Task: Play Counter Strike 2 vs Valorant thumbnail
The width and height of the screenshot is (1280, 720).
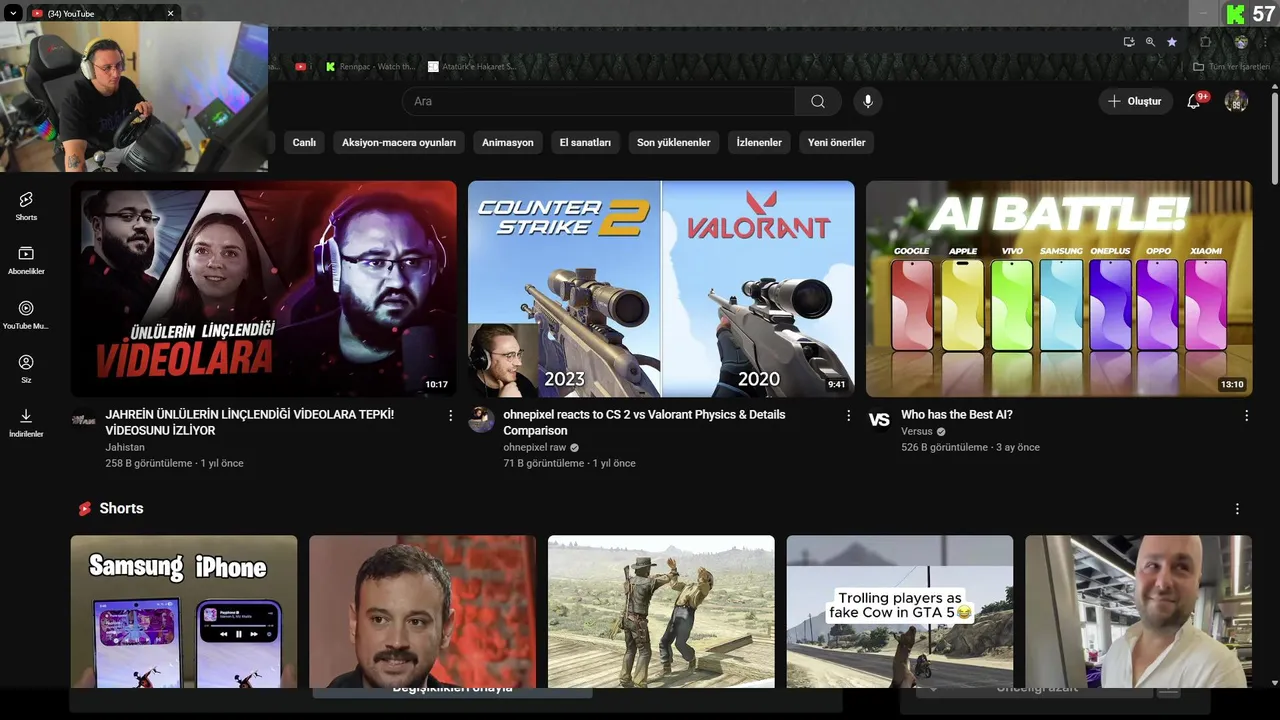Action: [661, 289]
